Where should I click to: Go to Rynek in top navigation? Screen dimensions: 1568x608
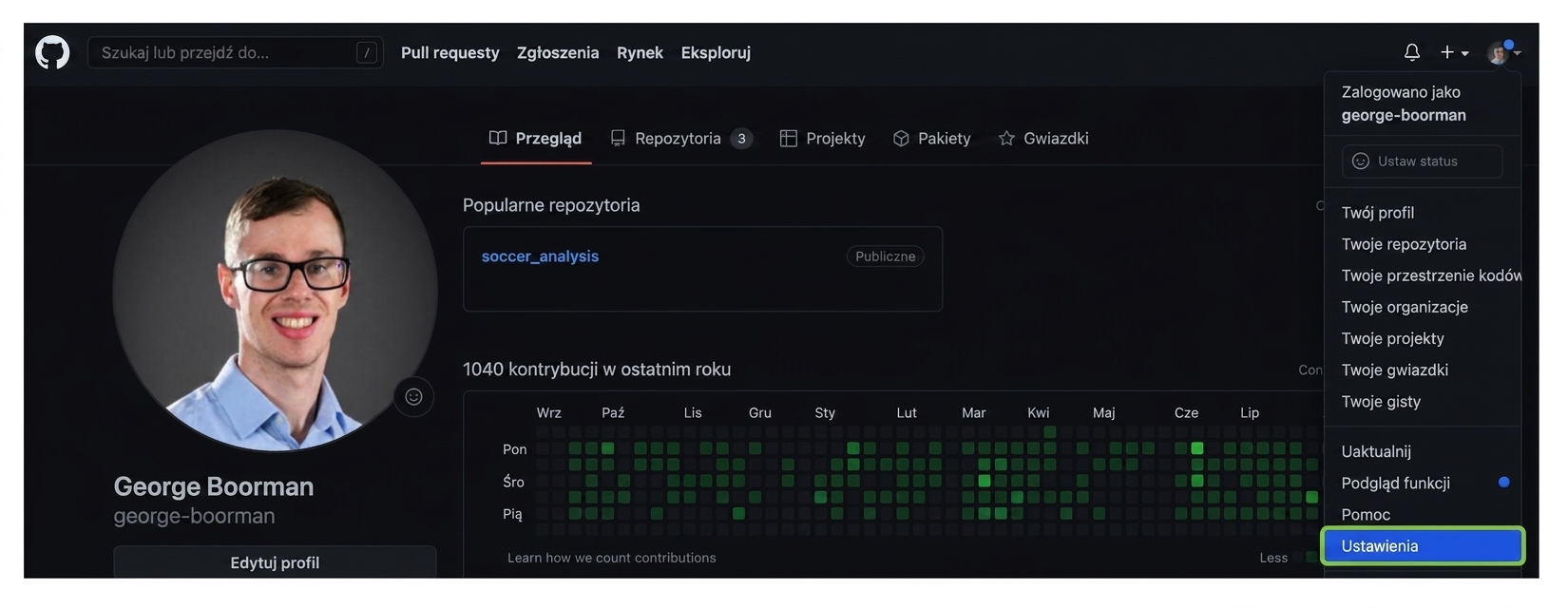640,52
